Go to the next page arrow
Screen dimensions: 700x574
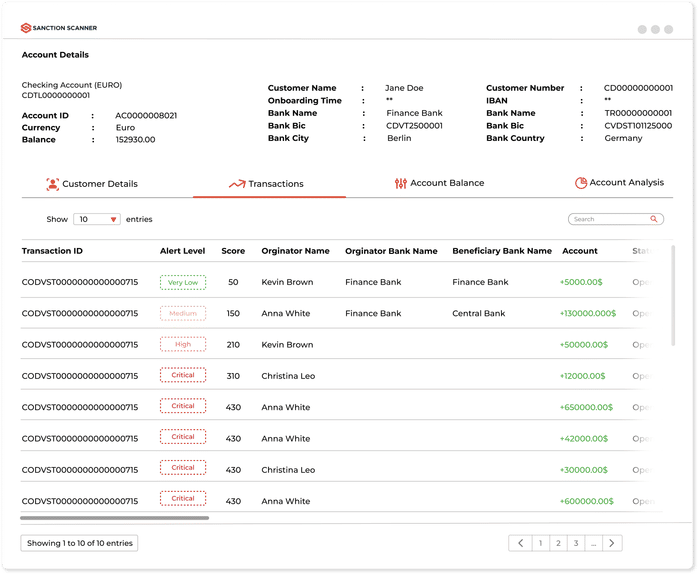click(612, 543)
